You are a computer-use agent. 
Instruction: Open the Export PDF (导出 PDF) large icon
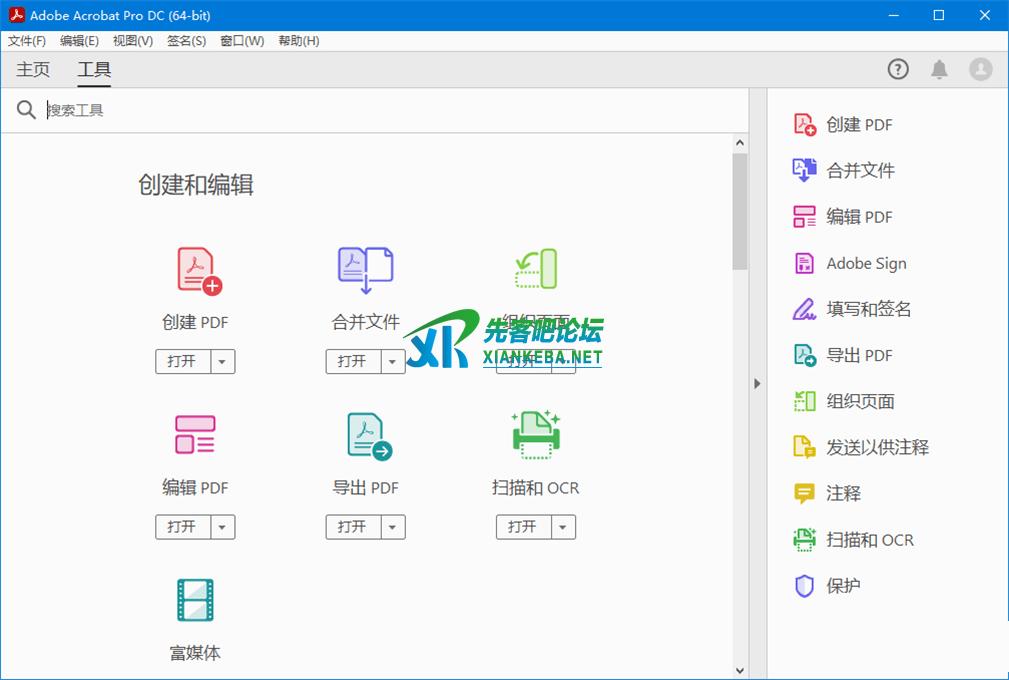point(368,436)
